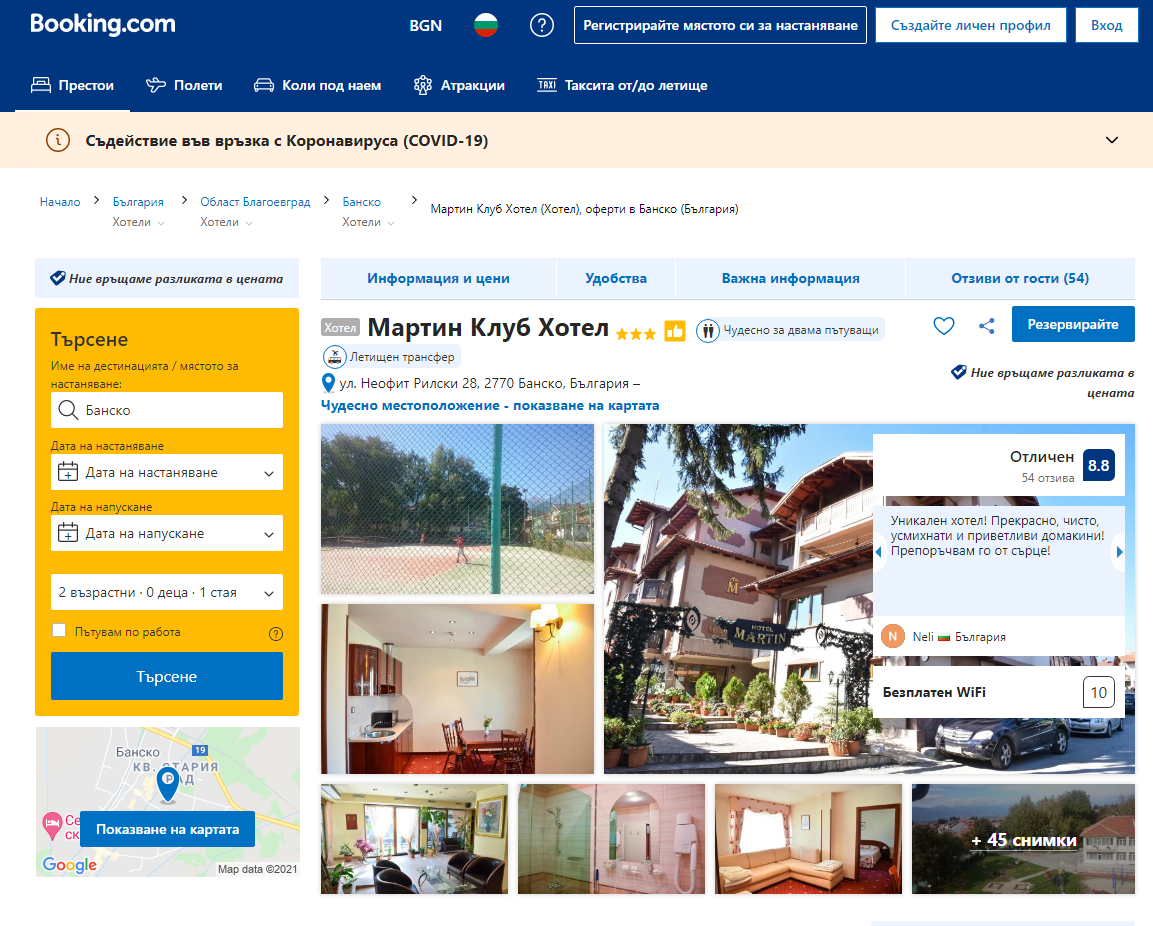Click the thumbs-up badge next to hotel stars
The width and height of the screenshot is (1153, 926).
point(675,331)
